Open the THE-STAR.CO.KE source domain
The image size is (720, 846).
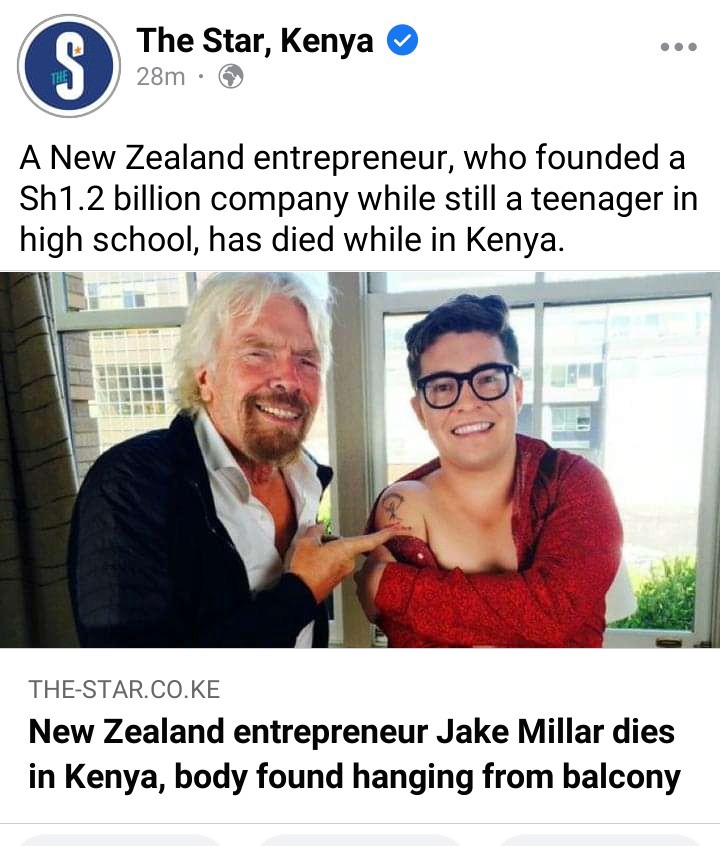coord(124,690)
